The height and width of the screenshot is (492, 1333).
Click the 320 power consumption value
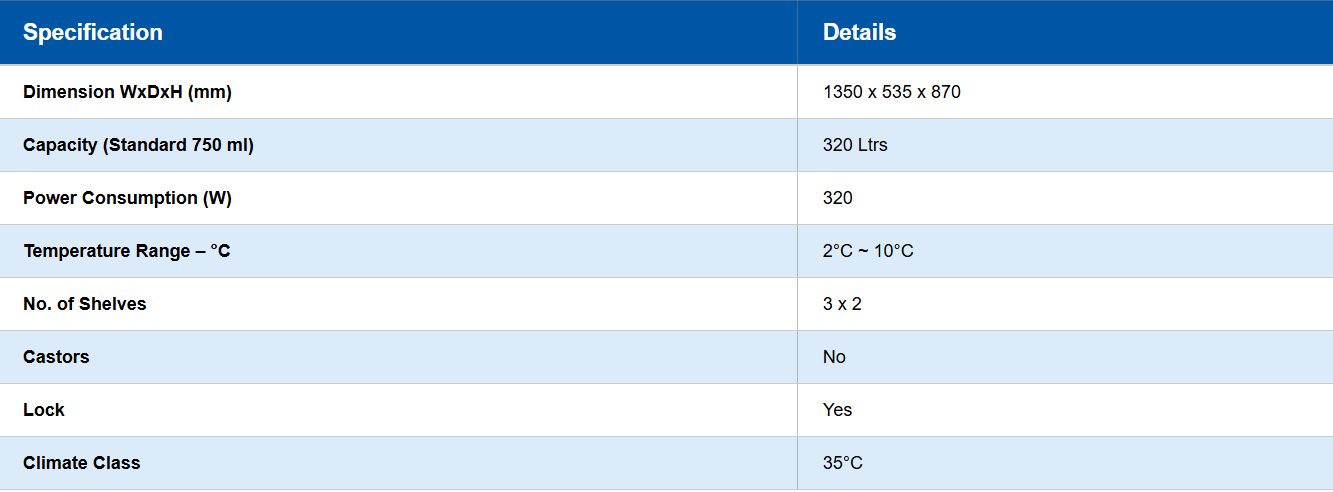pos(838,198)
